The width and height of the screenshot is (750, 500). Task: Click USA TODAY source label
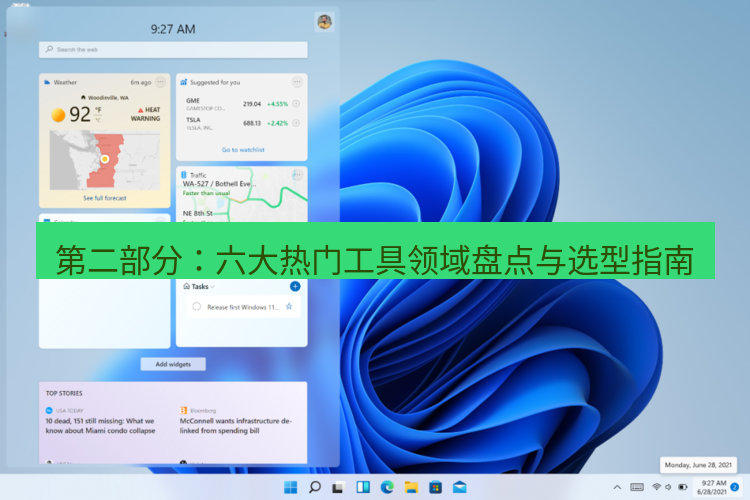click(69, 411)
